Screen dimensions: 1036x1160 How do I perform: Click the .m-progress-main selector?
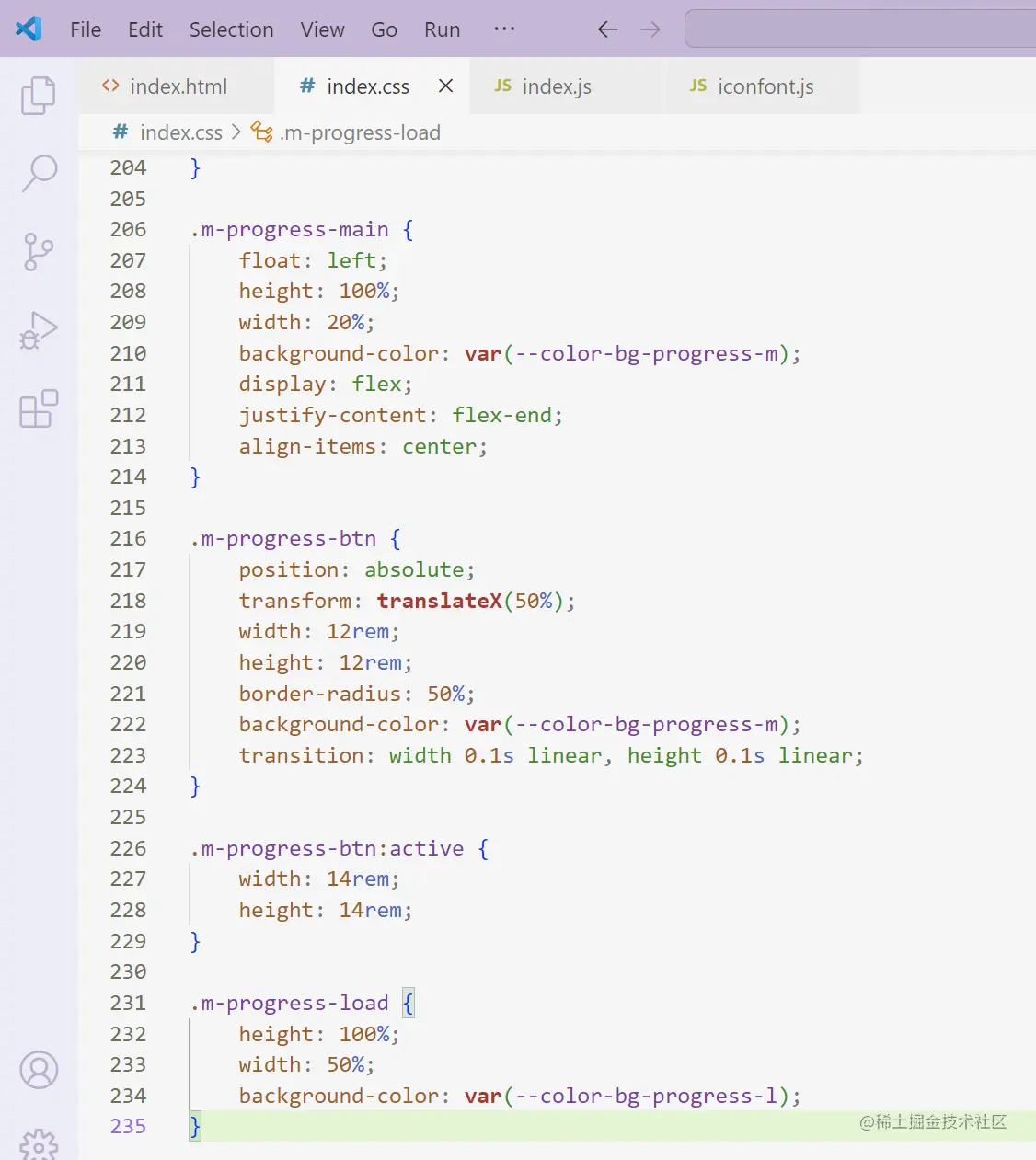pos(289,229)
